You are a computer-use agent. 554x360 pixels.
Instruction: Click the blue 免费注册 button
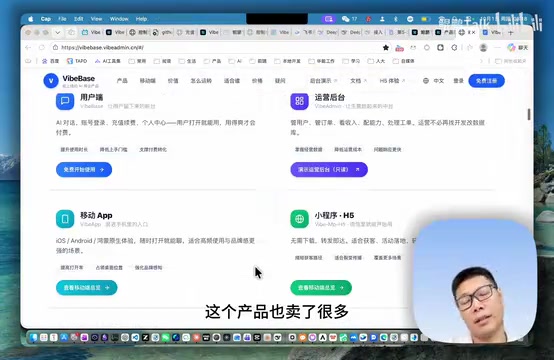tap(487, 81)
